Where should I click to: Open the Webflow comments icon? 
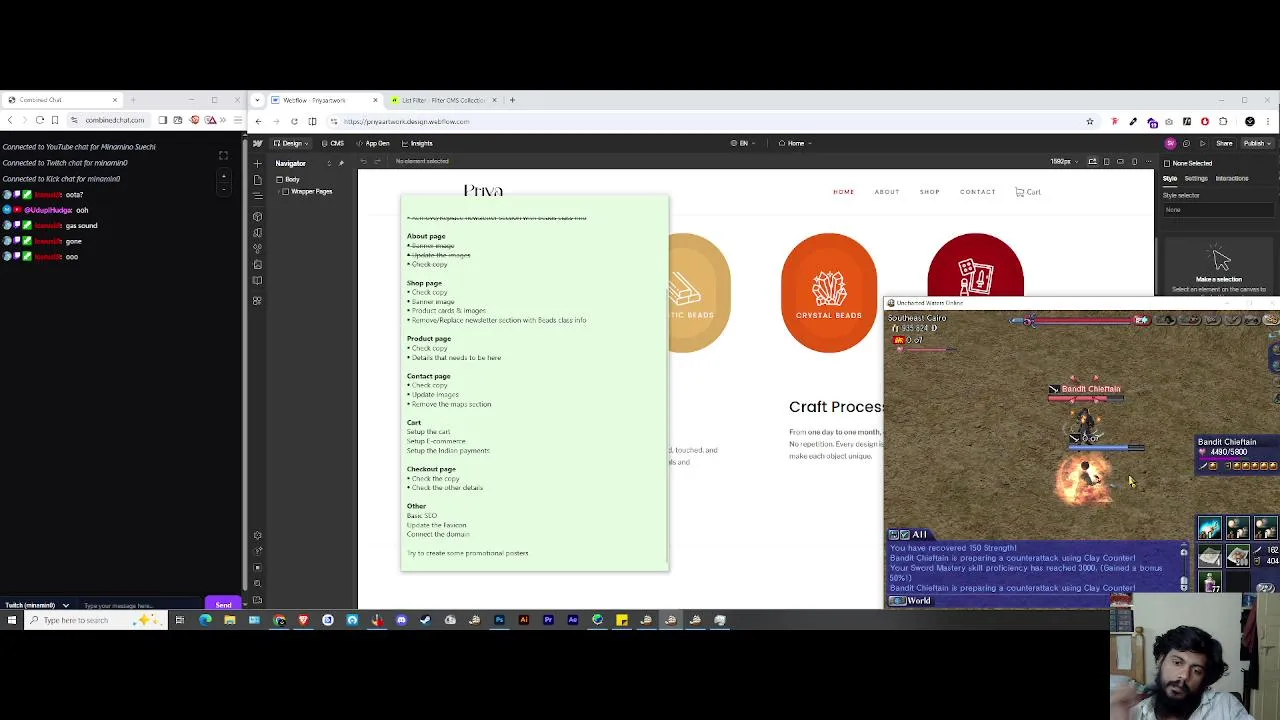pyautogui.click(x=1186, y=143)
